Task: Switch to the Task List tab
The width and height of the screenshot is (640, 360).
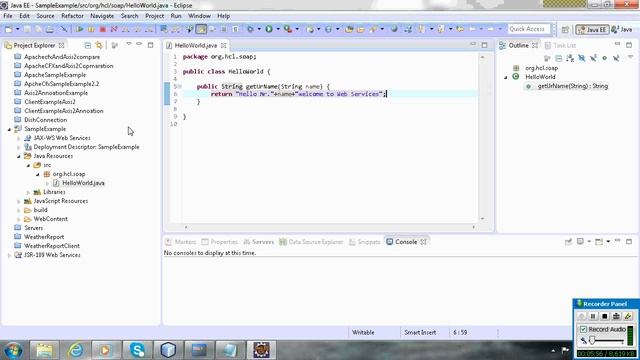Action: point(560,45)
